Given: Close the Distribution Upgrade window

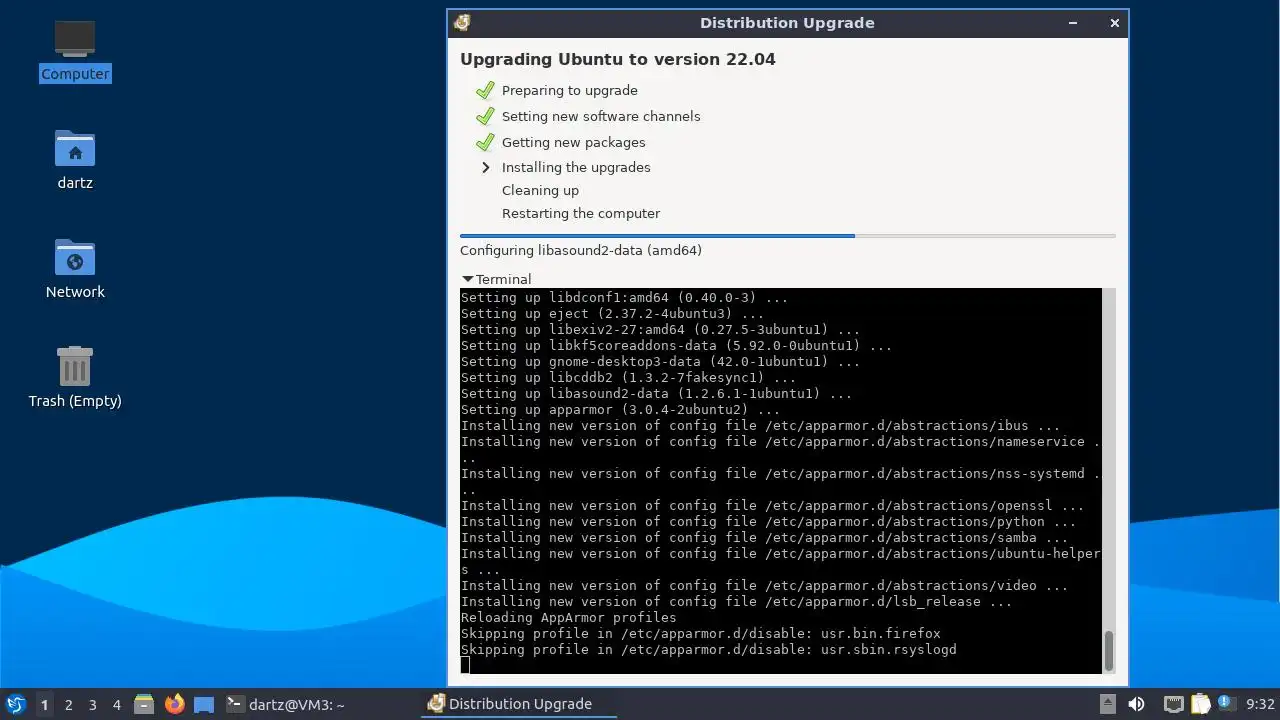Looking at the screenshot, I should point(1114,23).
